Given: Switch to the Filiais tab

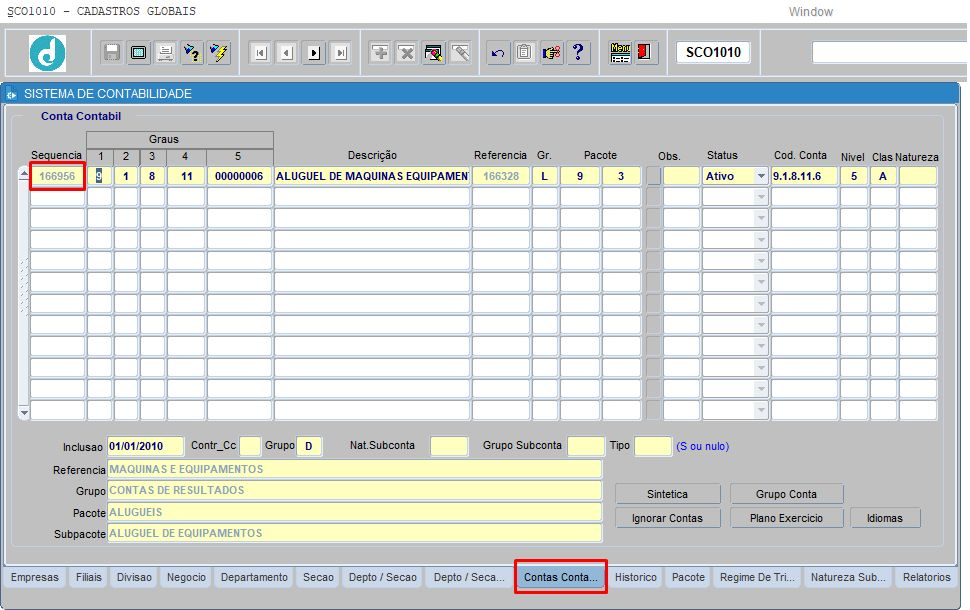Looking at the screenshot, I should pyautogui.click(x=88, y=577).
